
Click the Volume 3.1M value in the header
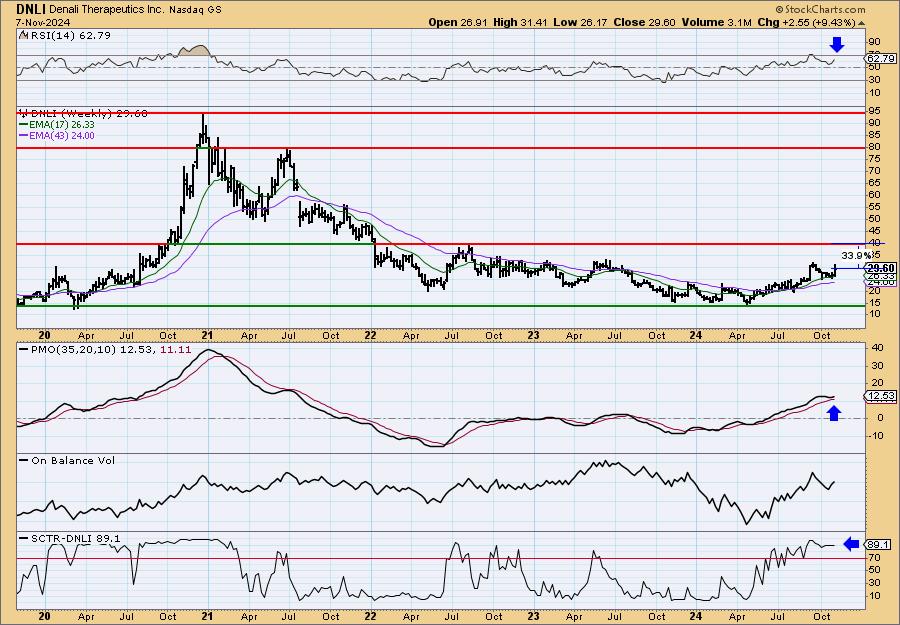click(717, 22)
